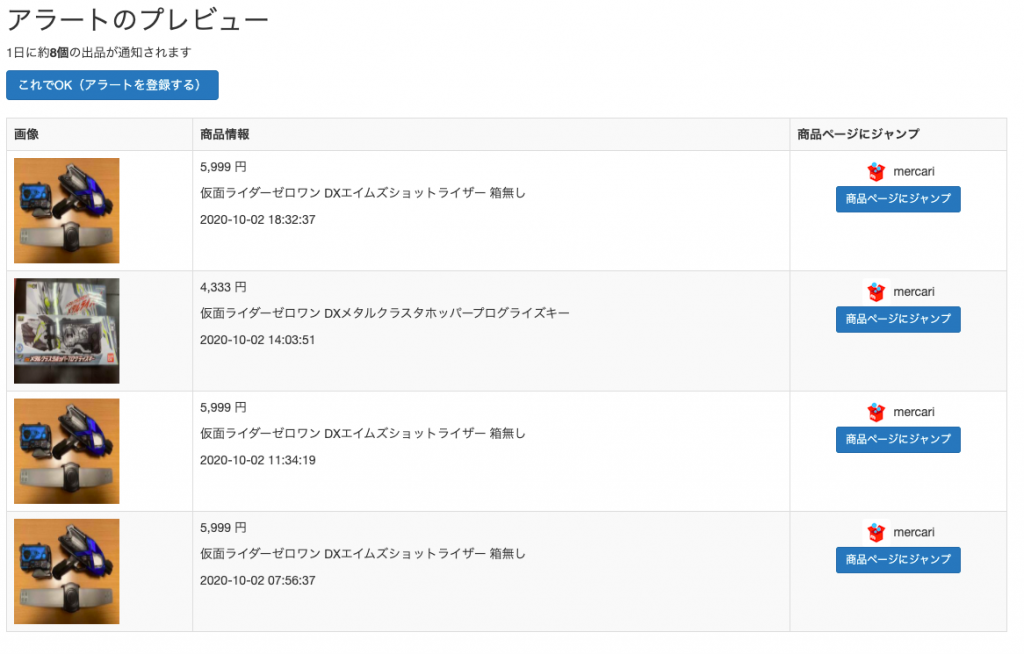Click the 4,333 円 price text
This screenshot has width=1024, height=654.
[223, 287]
